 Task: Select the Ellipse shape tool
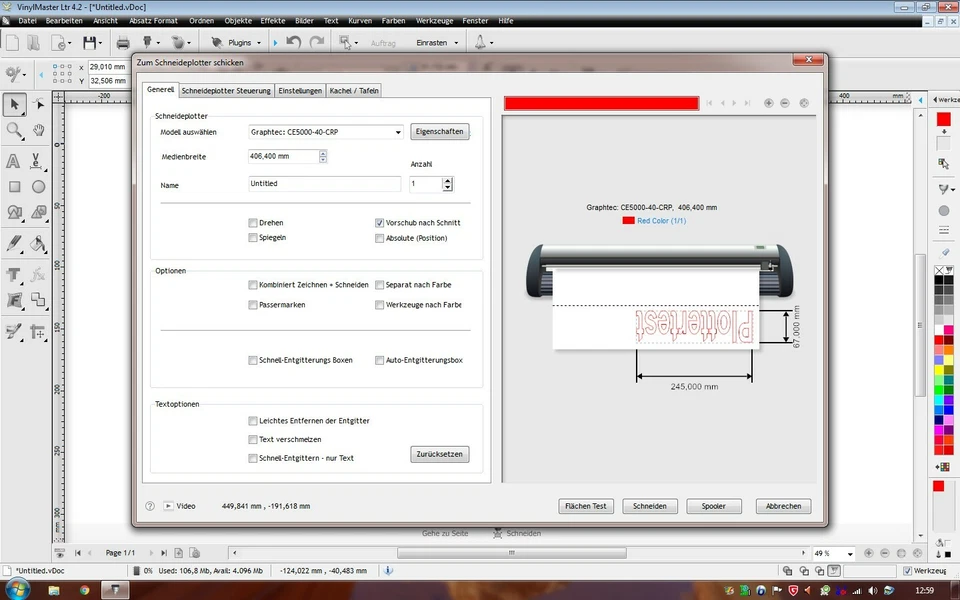[39, 186]
